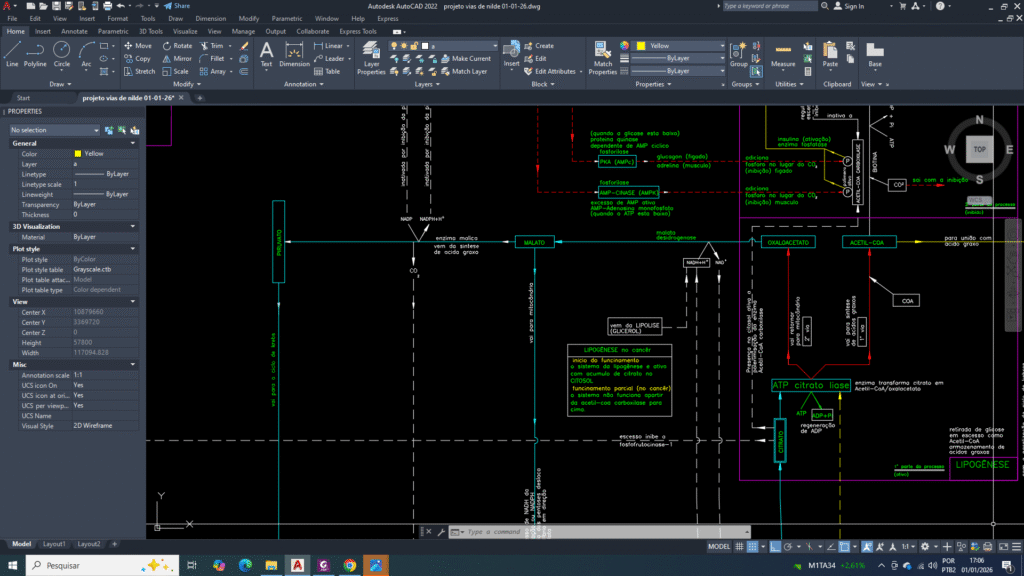This screenshot has height=576, width=1024.
Task: Select the Line drawing tool
Action: (x=12, y=52)
